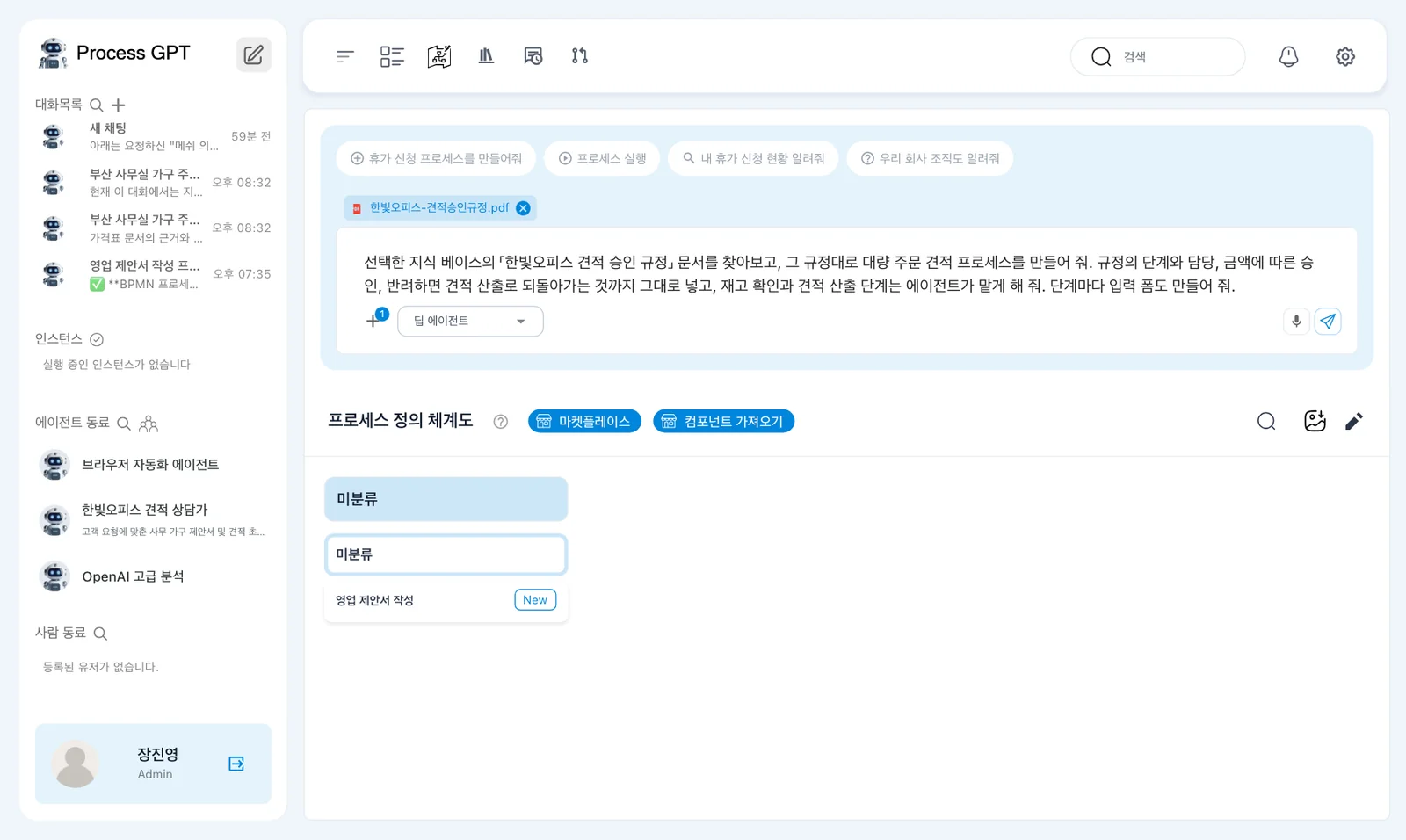Image resolution: width=1406 pixels, height=840 pixels.
Task: Activate microphone voice input
Action: 1296,322
